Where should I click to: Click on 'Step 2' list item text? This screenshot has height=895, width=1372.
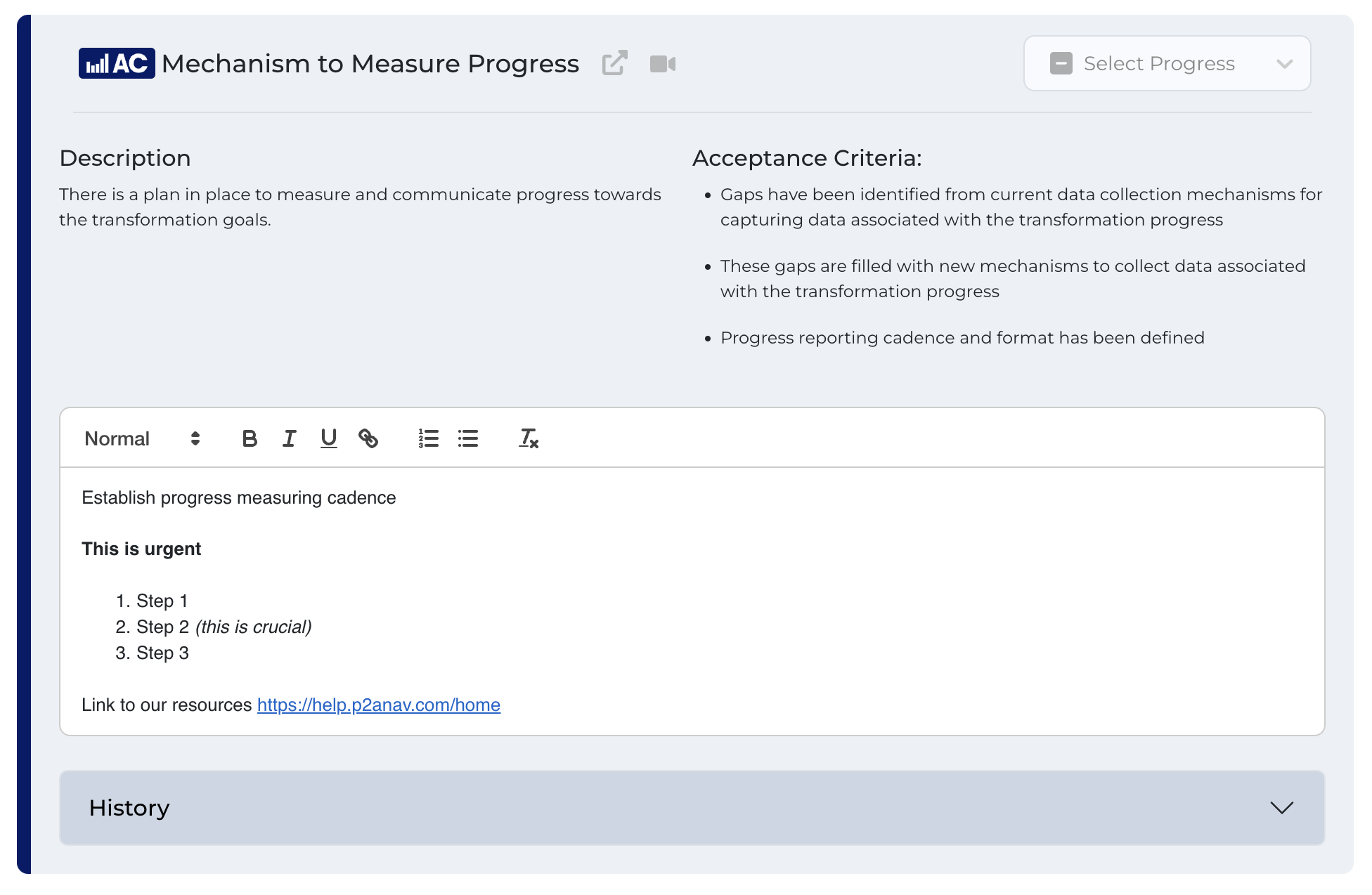[x=163, y=627]
